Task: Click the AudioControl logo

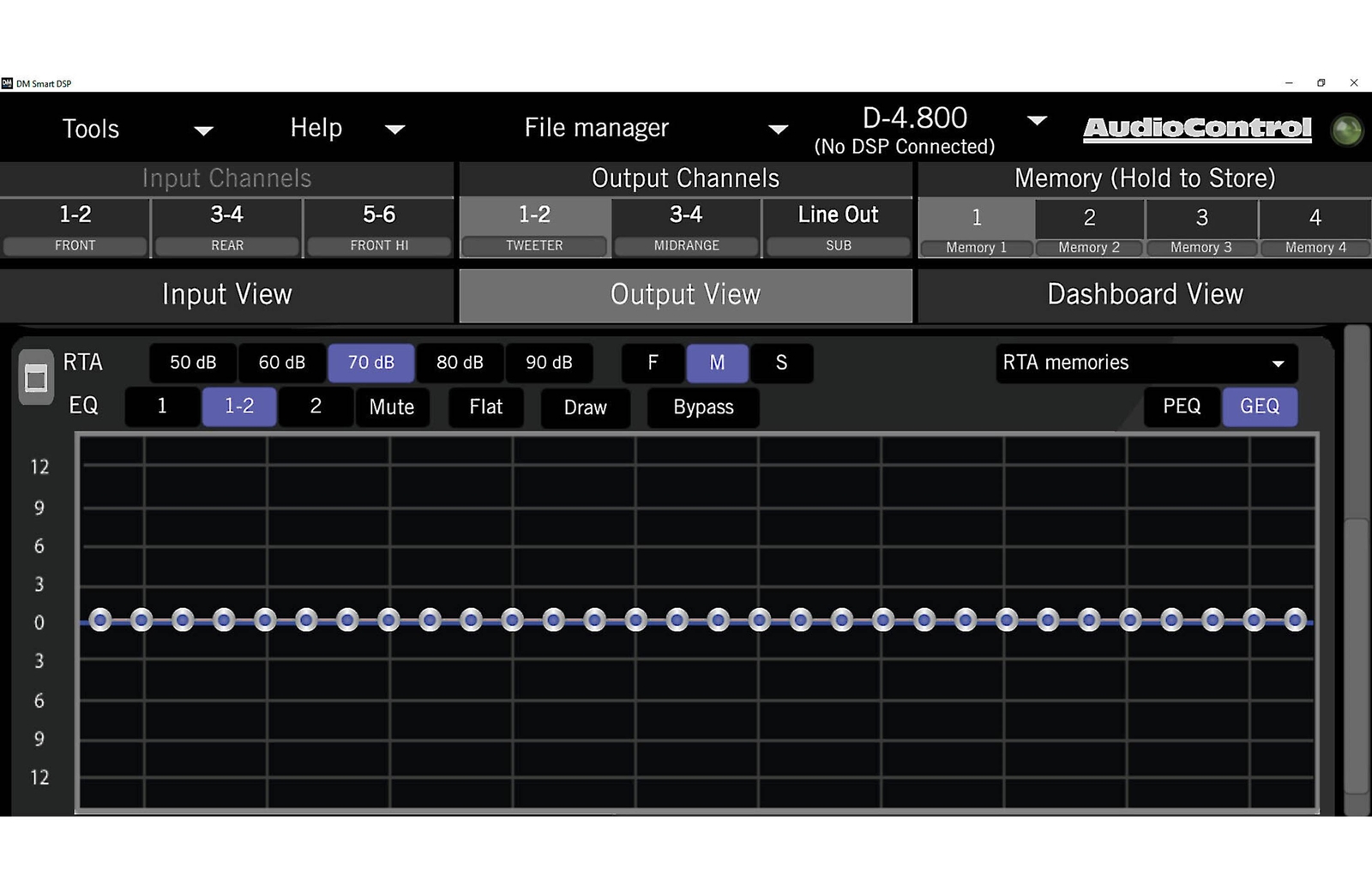Action: 1197,129
